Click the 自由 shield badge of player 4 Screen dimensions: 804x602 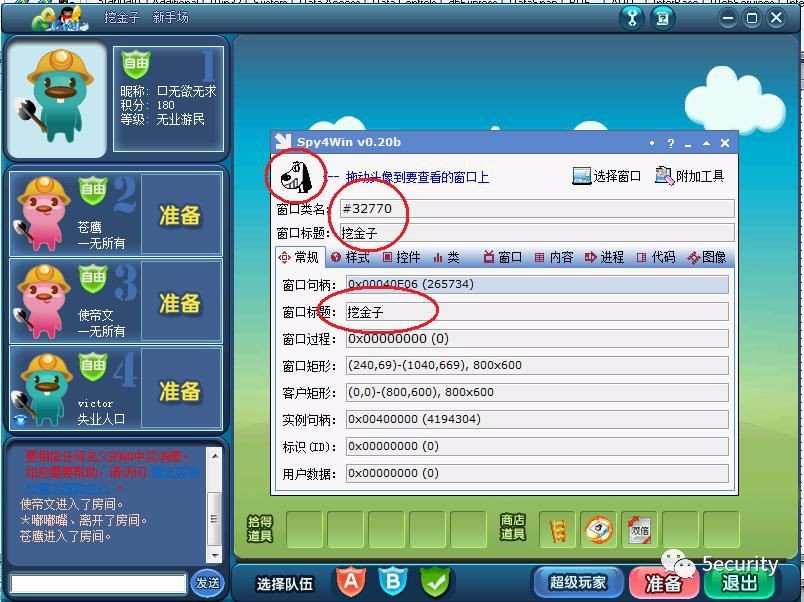click(x=93, y=366)
